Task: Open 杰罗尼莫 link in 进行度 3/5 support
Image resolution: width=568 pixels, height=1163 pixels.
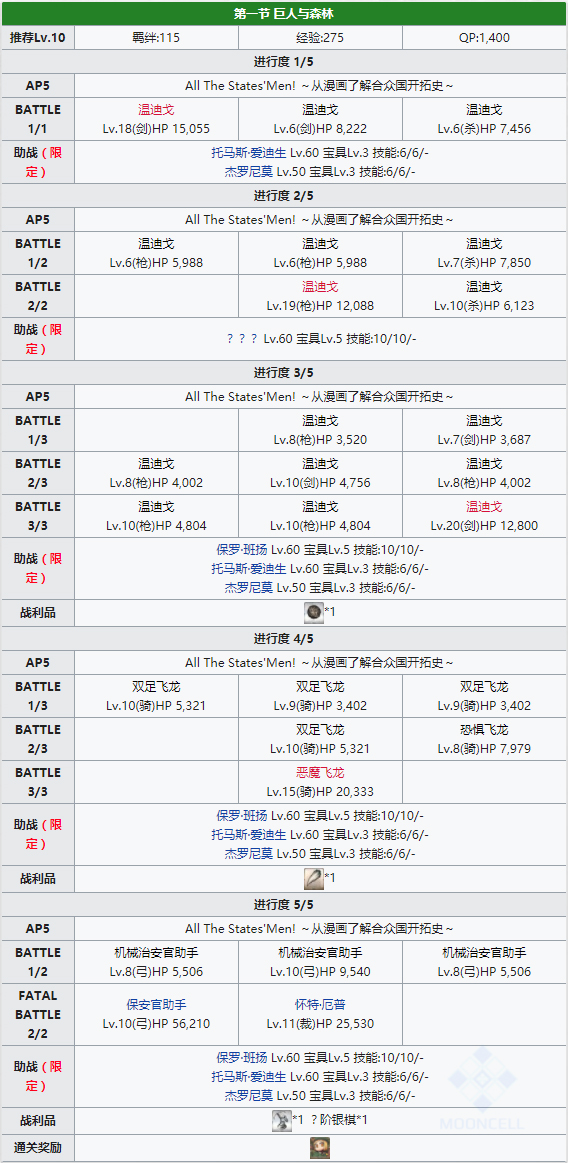Action: [x=249, y=587]
